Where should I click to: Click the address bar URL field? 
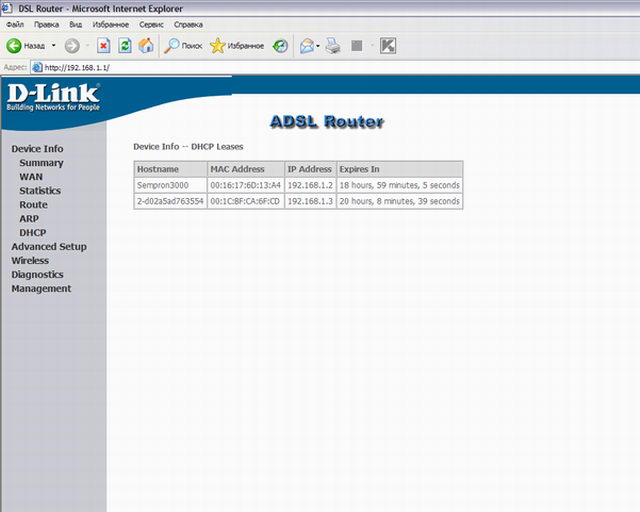point(300,67)
